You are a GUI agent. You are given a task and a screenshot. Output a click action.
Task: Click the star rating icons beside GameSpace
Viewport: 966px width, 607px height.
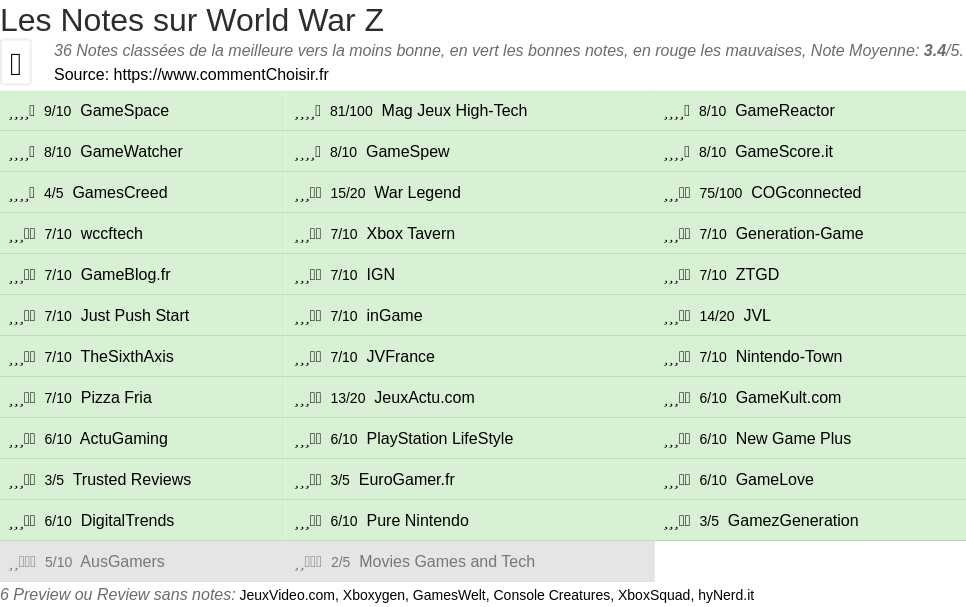(22, 111)
